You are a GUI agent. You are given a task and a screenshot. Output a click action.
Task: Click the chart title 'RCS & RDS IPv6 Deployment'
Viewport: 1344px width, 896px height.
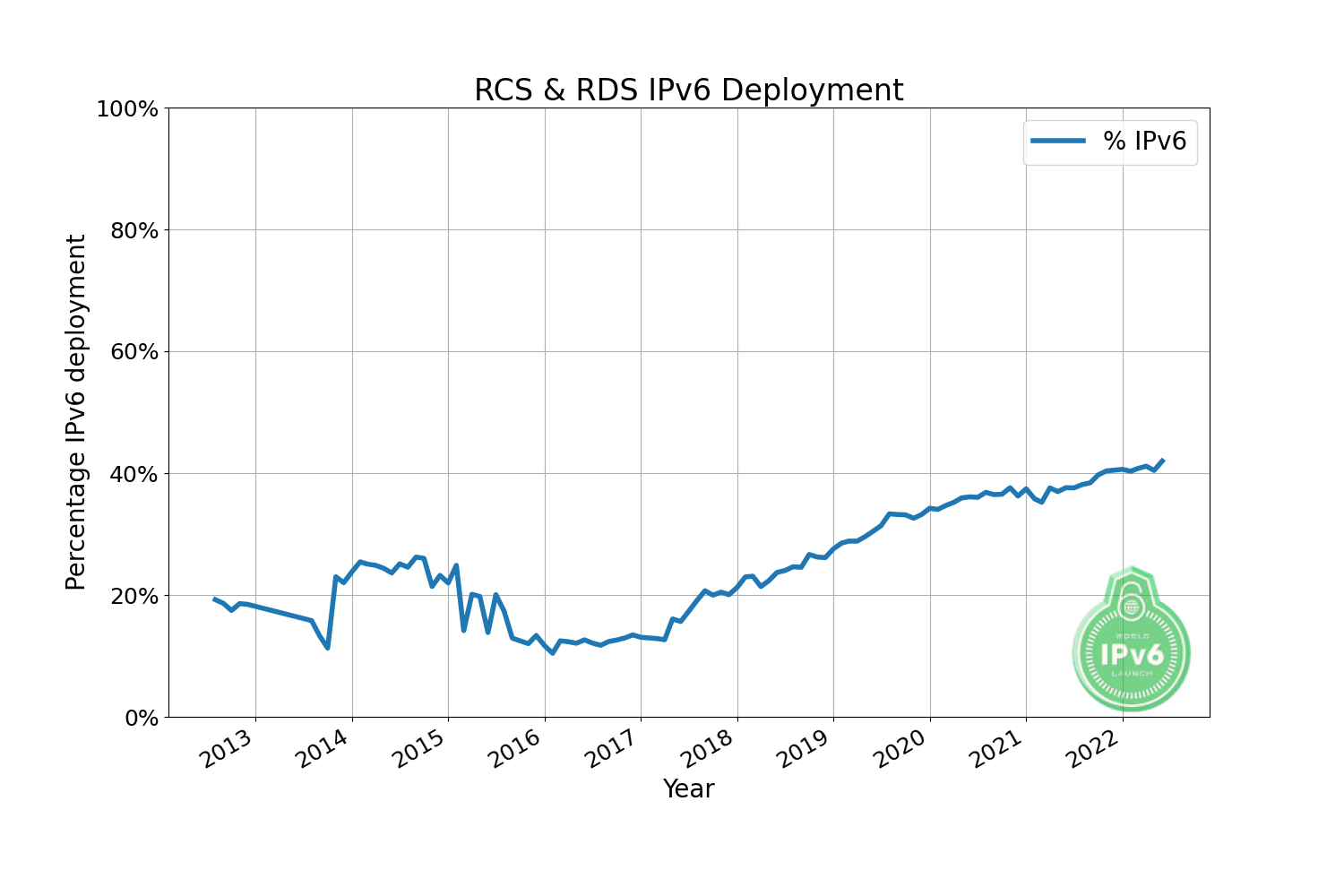(x=688, y=90)
